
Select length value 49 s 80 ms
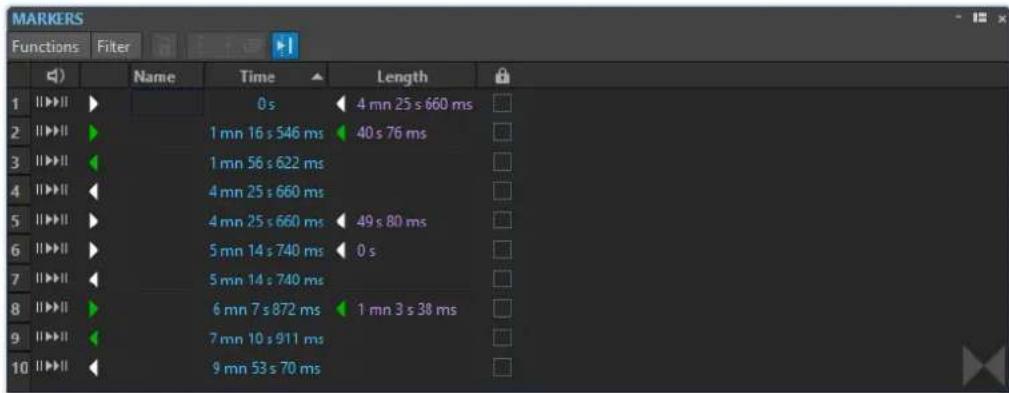click(x=391, y=222)
